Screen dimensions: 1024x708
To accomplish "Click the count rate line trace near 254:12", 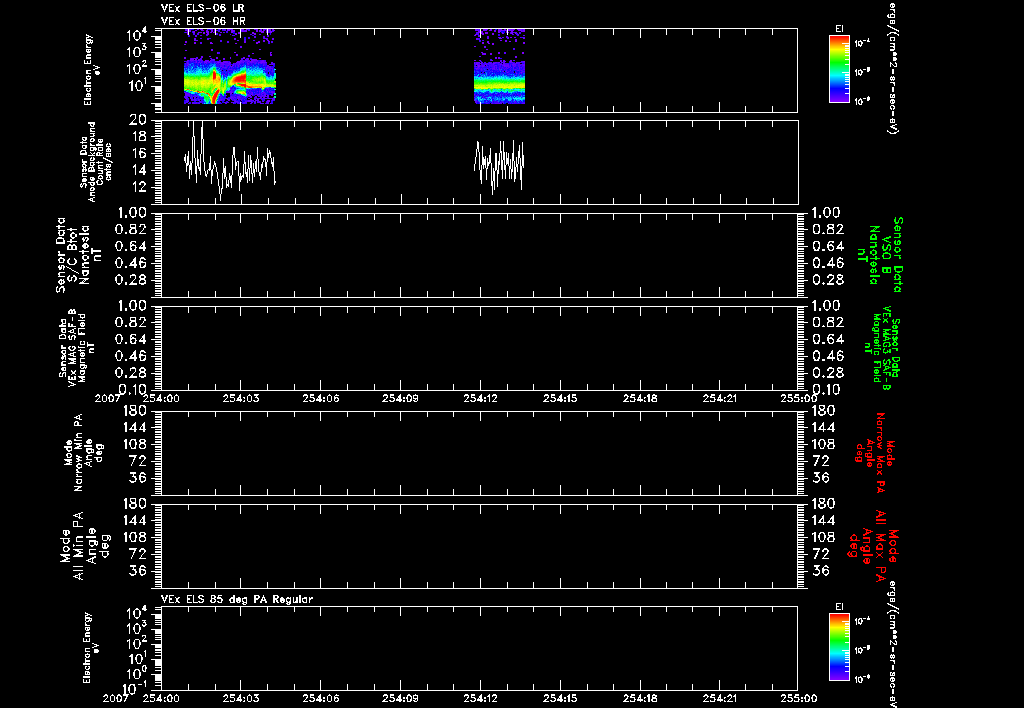I will 499,167.
